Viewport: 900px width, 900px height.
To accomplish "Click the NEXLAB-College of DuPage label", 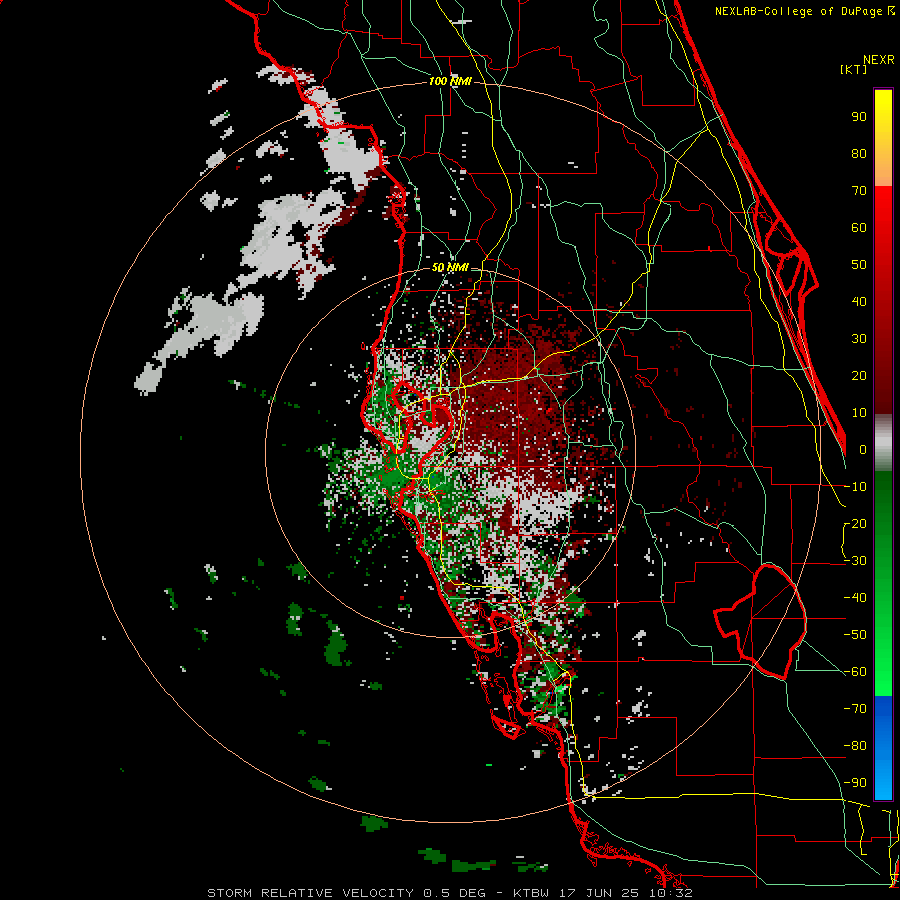I will pyautogui.click(x=804, y=11).
